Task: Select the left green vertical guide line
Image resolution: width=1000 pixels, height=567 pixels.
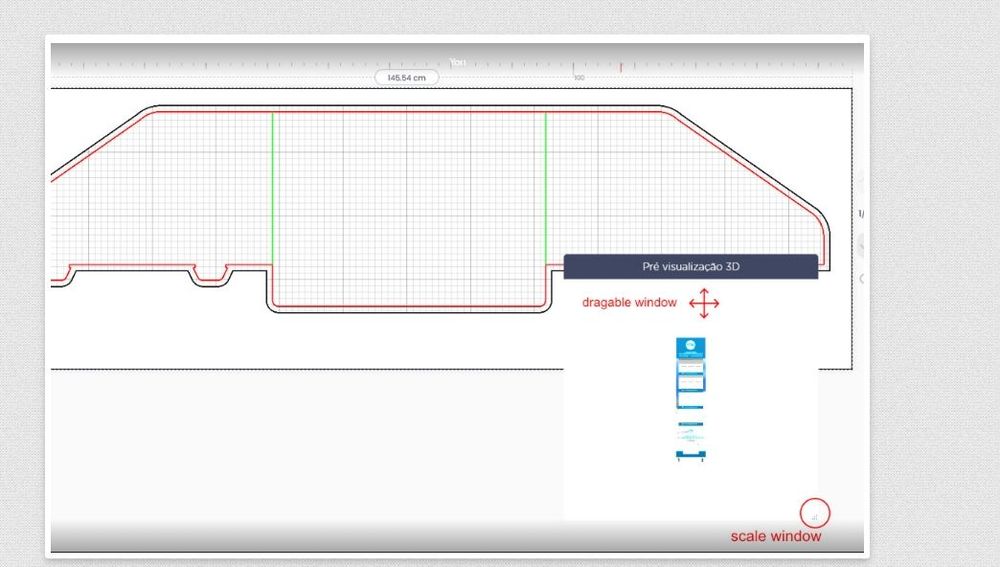Action: coord(272,190)
